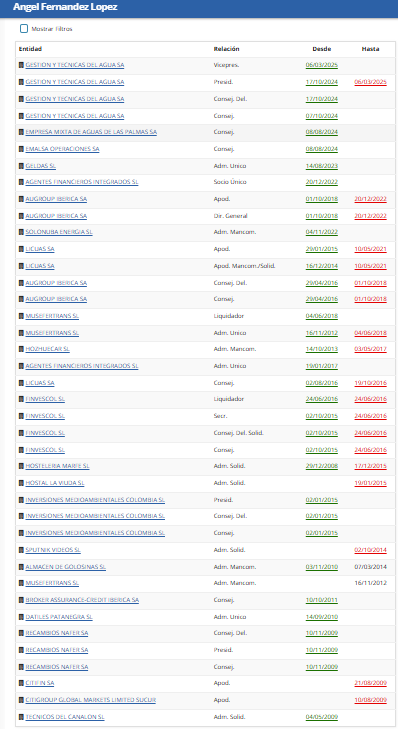Click the Hasta date 19/10/2016
The width and height of the screenshot is (398, 729).
[371, 383]
